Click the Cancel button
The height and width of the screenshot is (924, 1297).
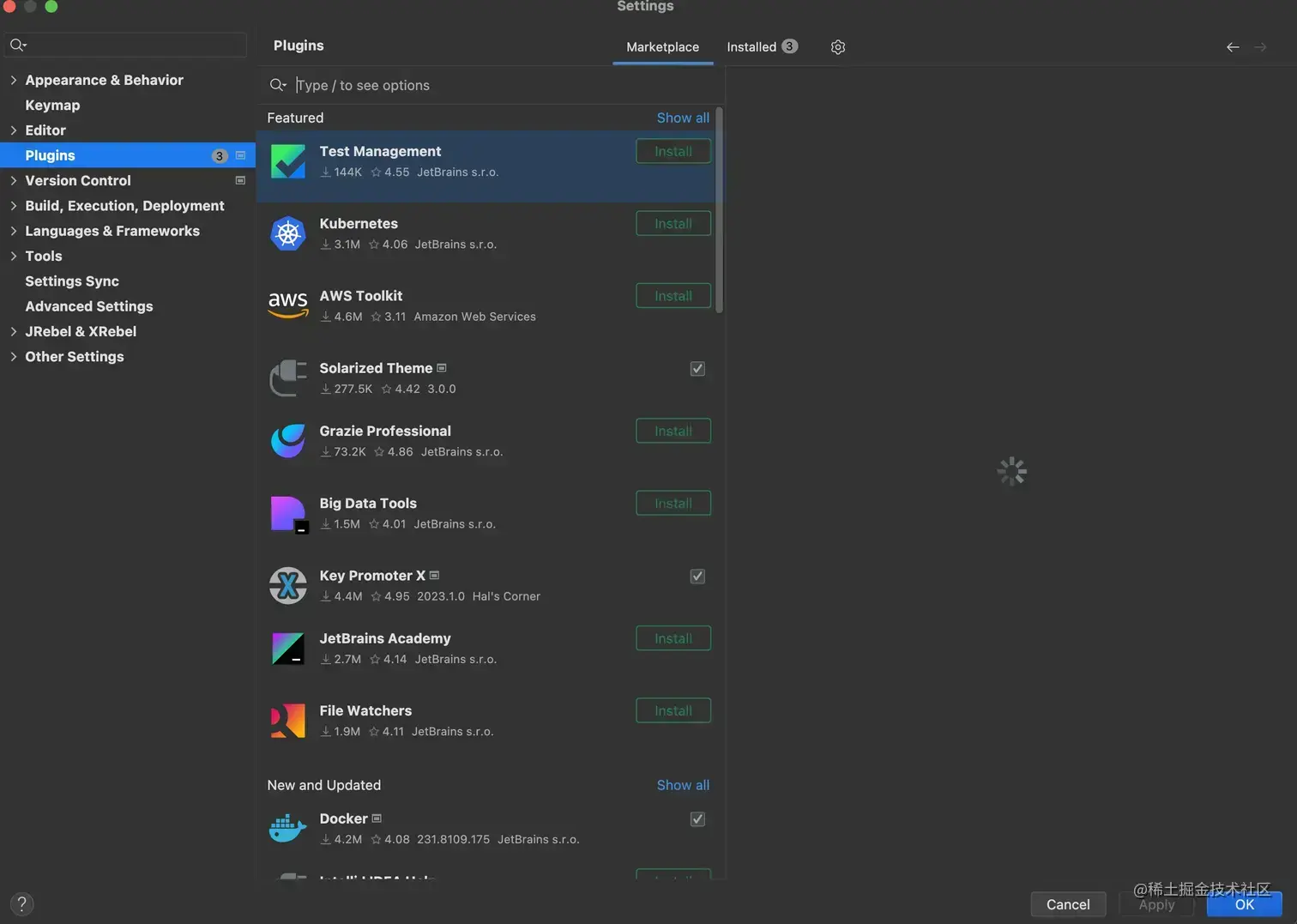pos(1068,904)
